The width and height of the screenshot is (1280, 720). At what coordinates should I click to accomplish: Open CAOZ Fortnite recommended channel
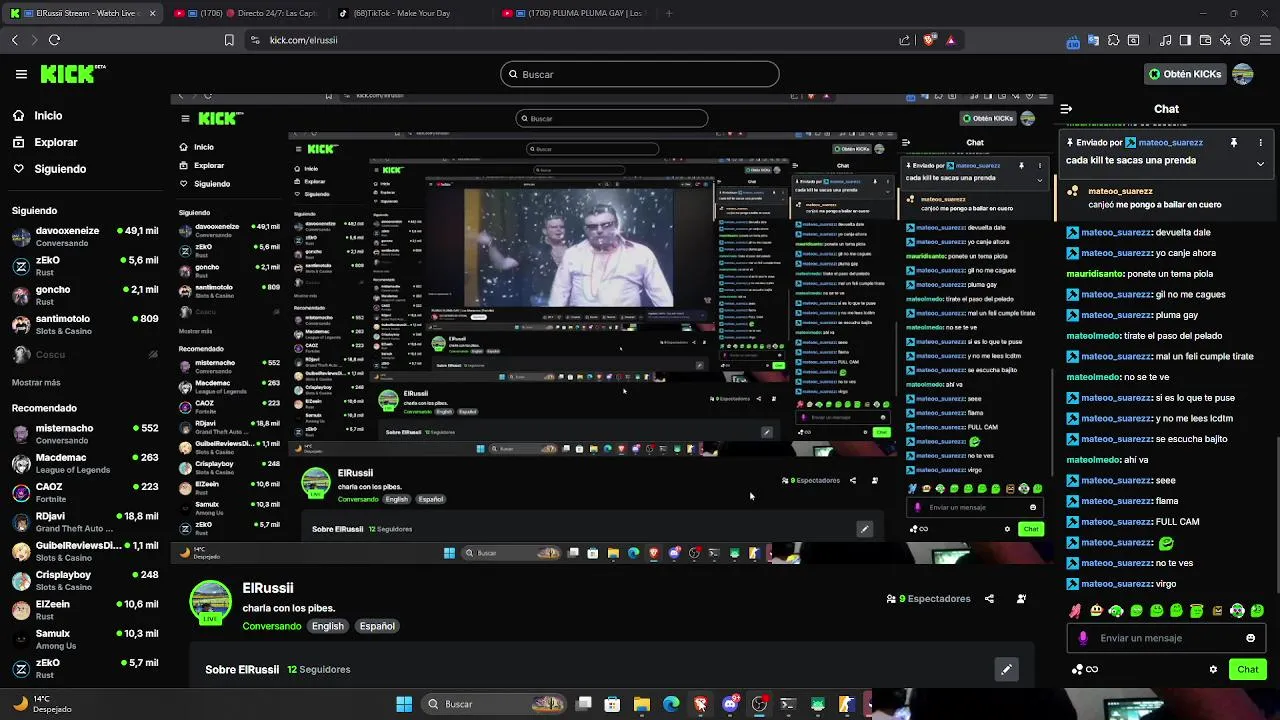85,492
